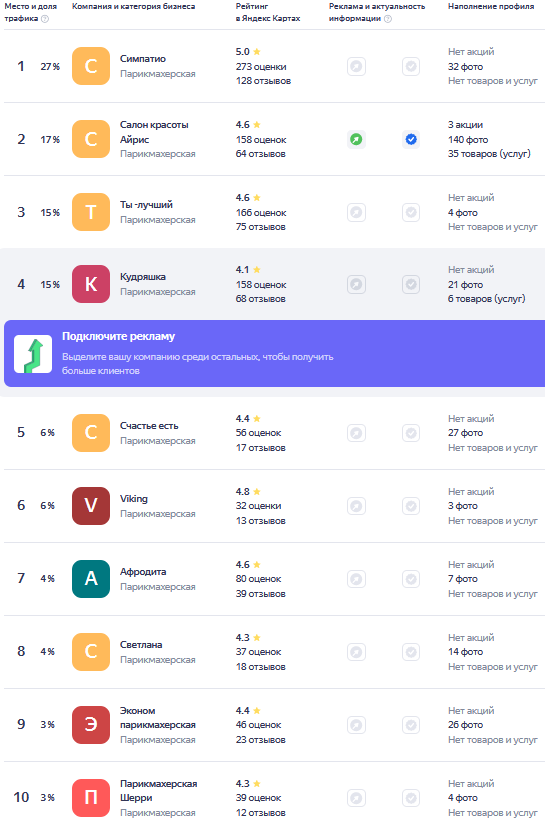Click the Подключите рекламу banner heading
This screenshot has height=825, width=545.
click(x=118, y=336)
